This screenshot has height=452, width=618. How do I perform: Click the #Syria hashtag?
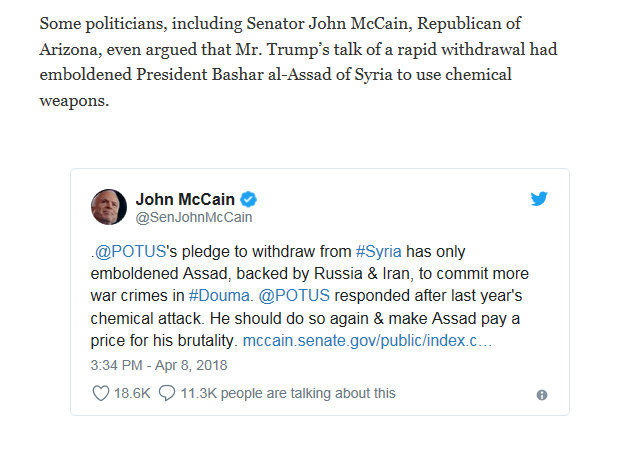pos(378,249)
